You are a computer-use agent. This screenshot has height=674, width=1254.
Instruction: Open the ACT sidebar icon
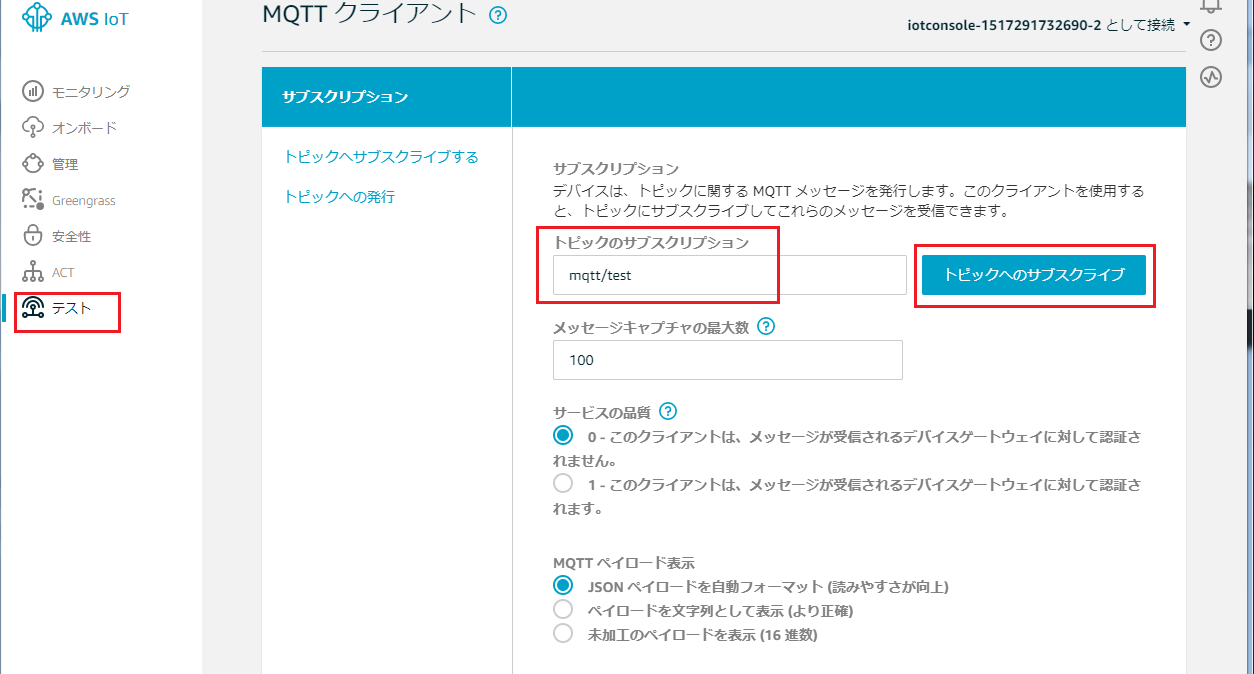point(33,272)
